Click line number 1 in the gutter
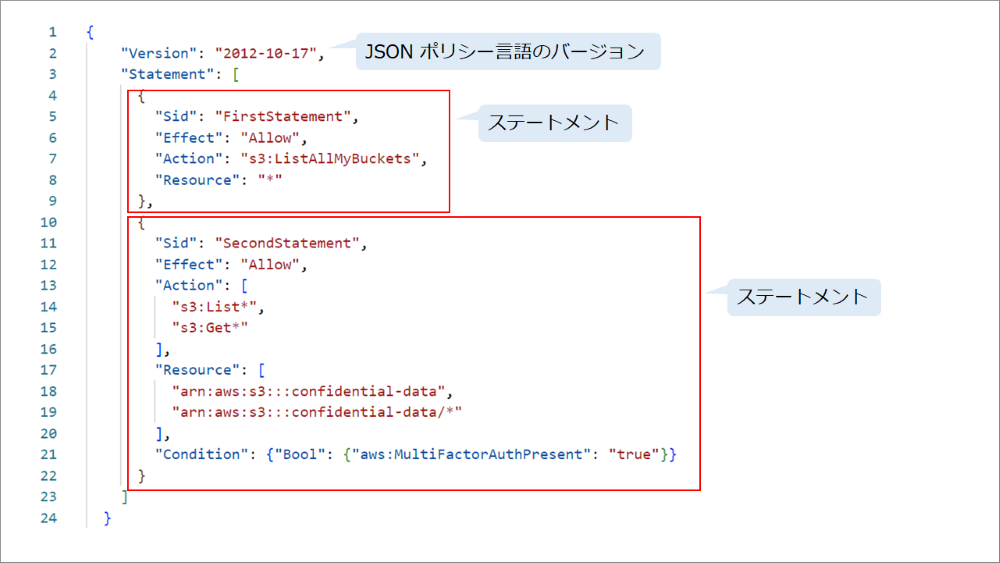 pos(51,31)
